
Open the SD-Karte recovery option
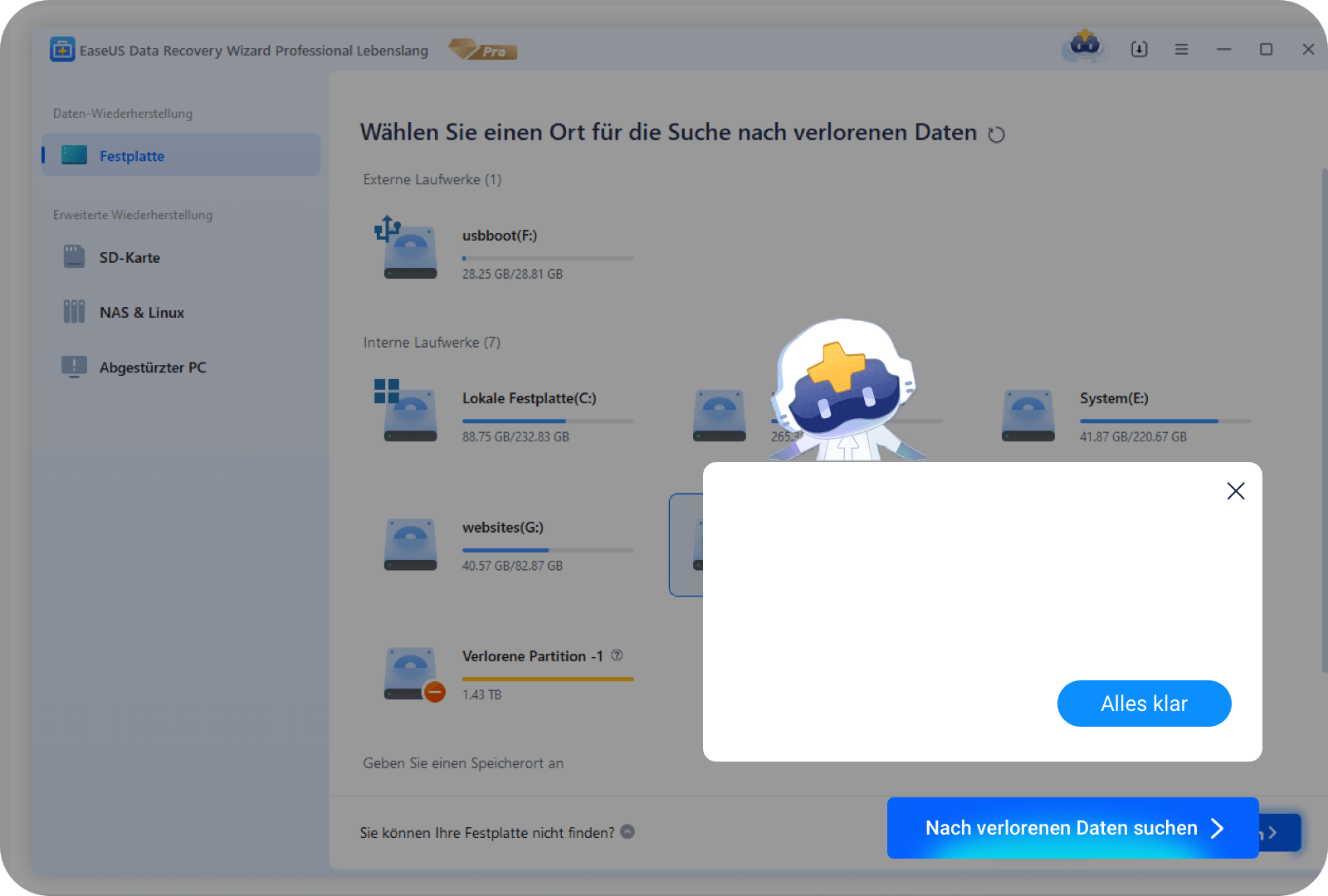[x=129, y=258]
